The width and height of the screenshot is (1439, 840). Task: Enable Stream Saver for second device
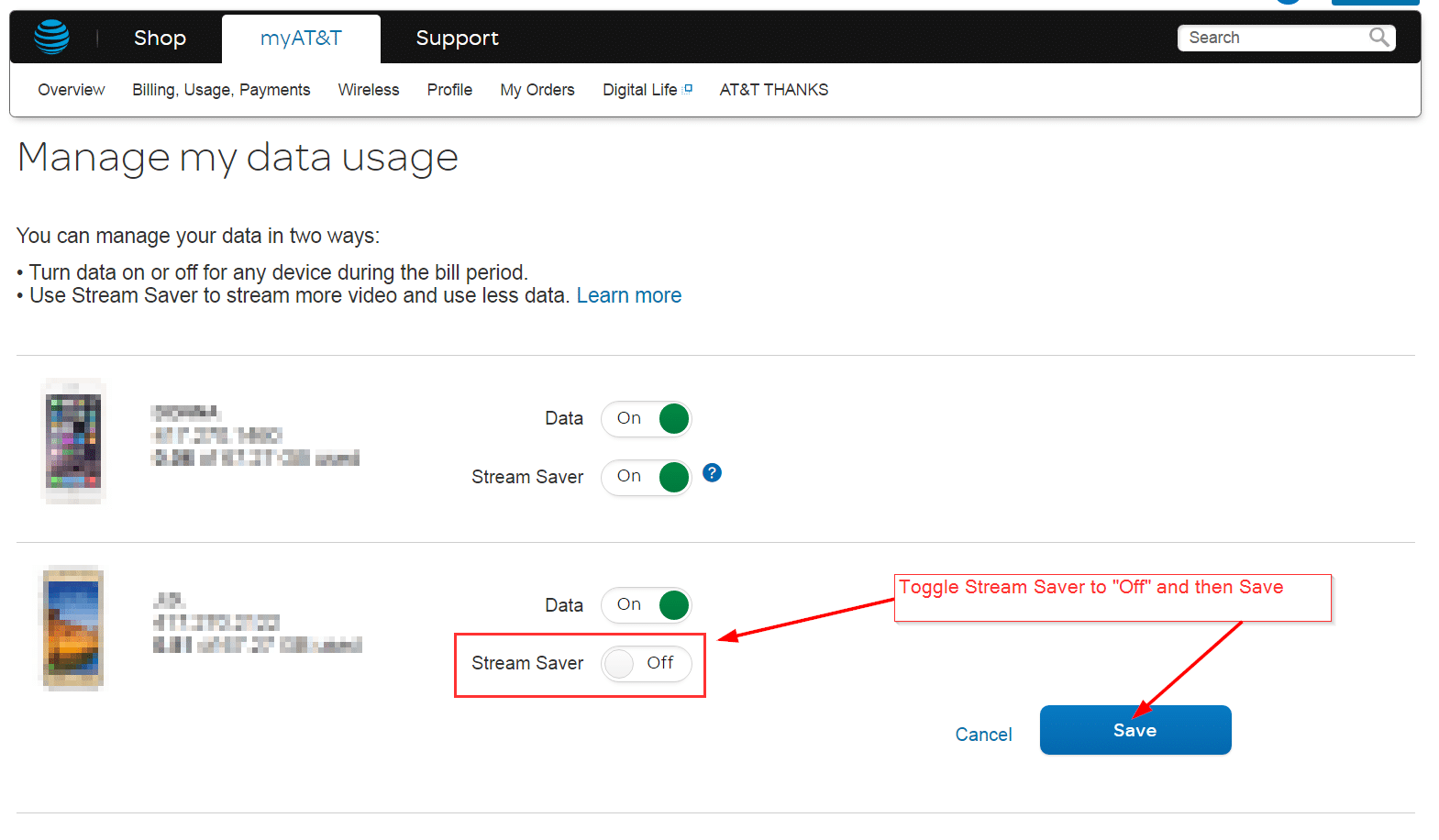click(647, 664)
